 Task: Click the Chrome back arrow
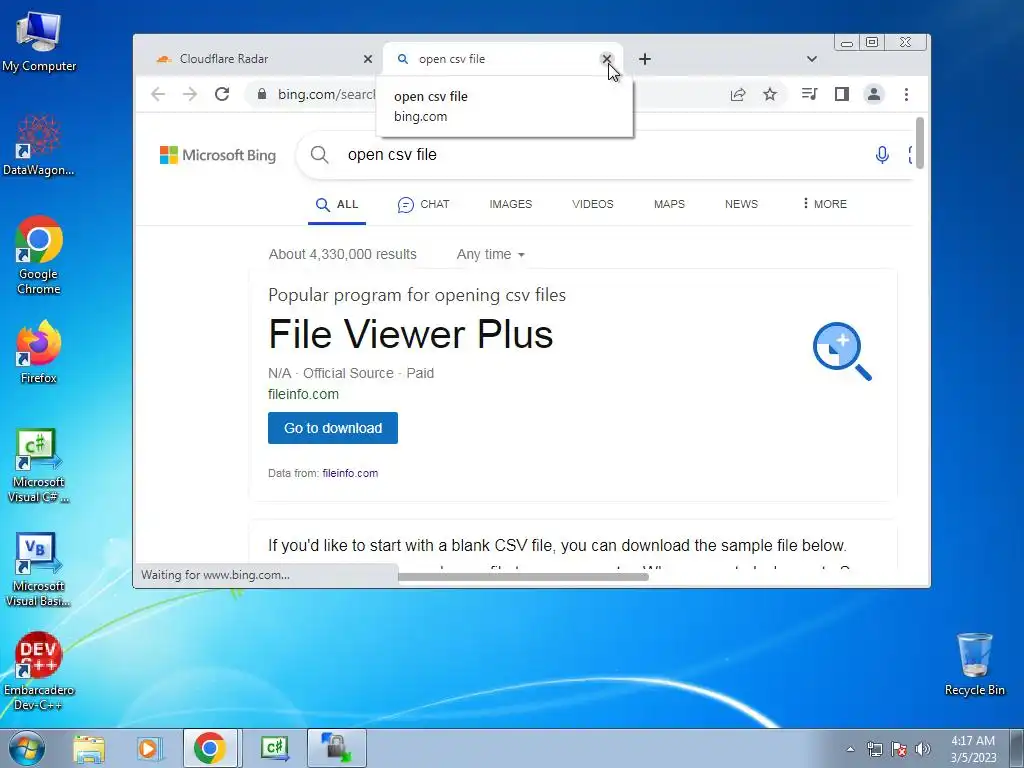coord(158,94)
